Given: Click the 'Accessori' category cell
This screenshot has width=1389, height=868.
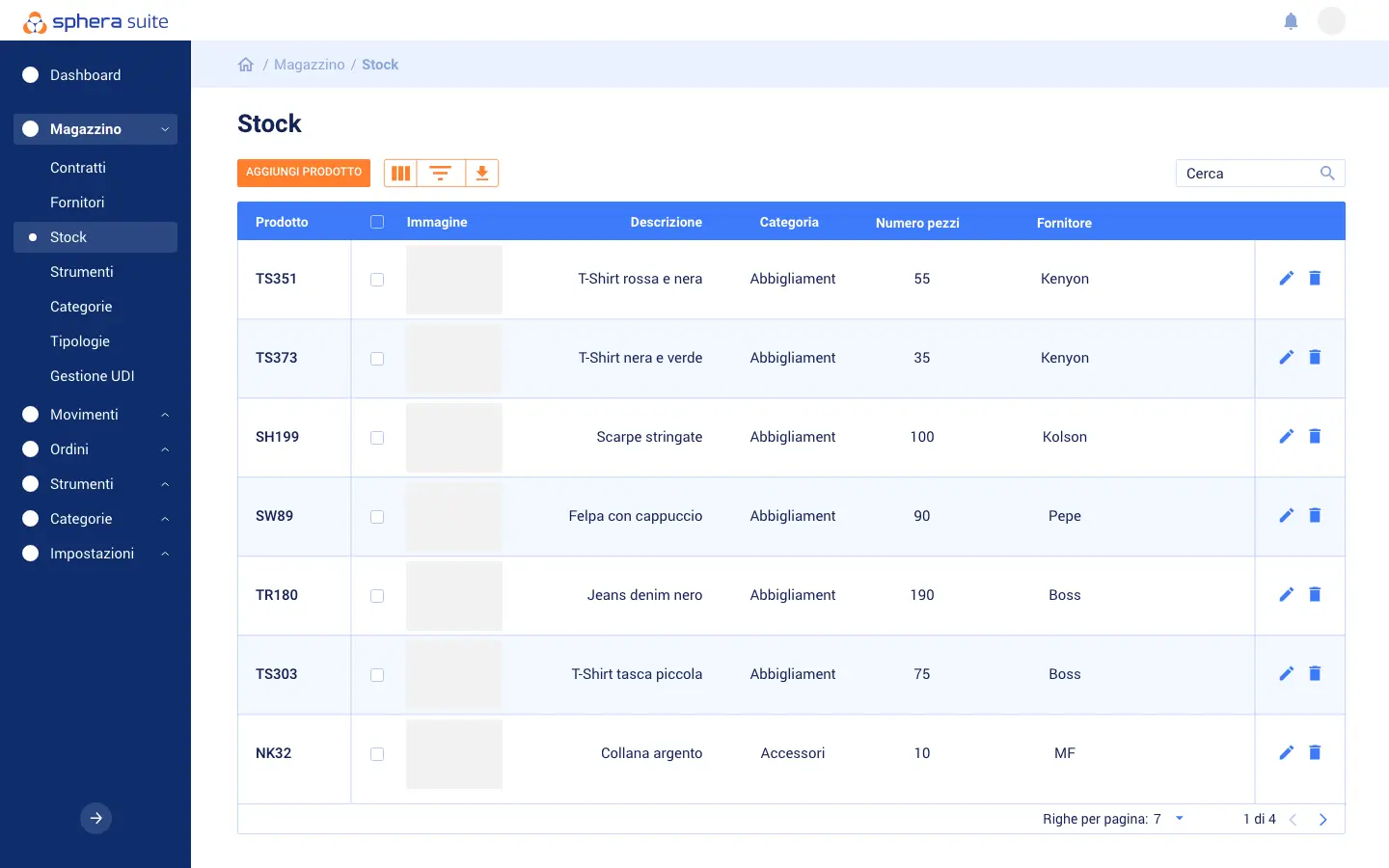Looking at the screenshot, I should tap(793, 753).
